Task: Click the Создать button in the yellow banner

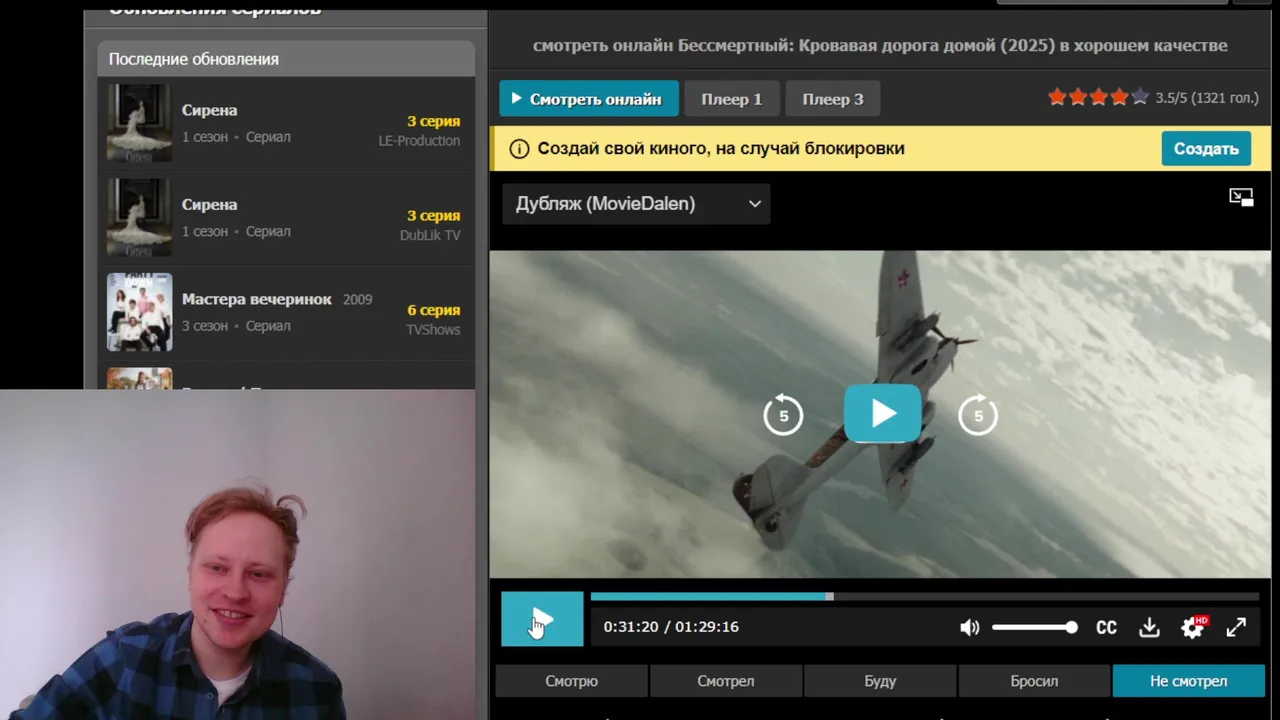Action: tap(1206, 148)
